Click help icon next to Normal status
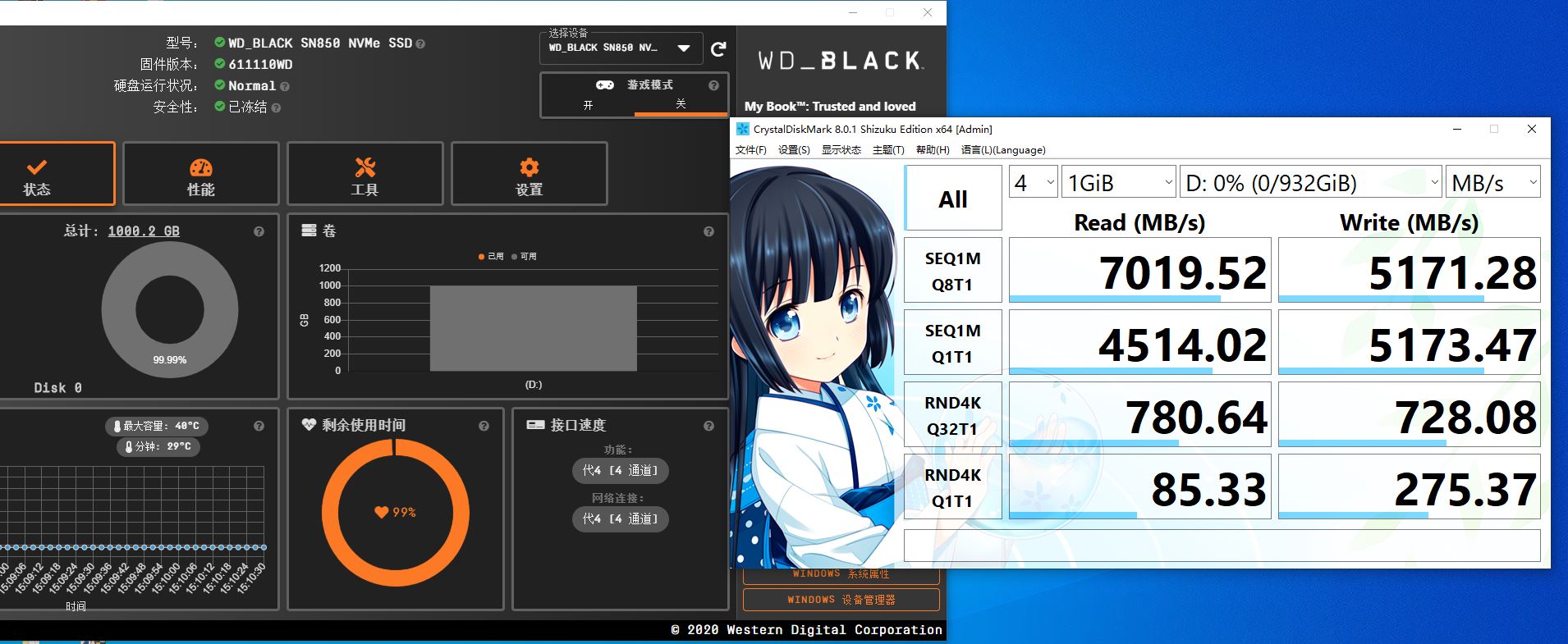Viewport: 1568px width, 644px height. pyautogui.click(x=285, y=86)
